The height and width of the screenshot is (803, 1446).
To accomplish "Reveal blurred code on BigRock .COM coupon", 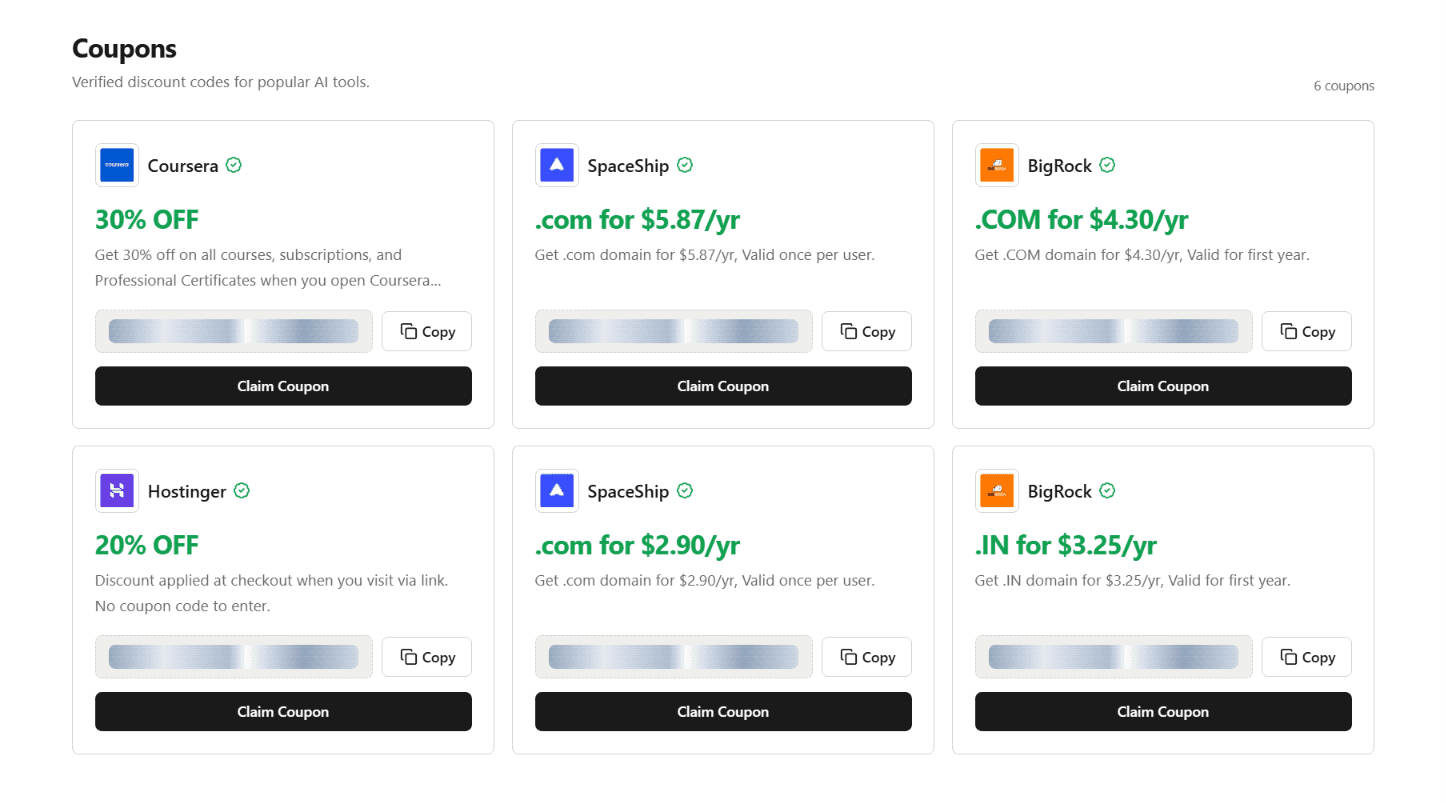I will coord(1114,331).
